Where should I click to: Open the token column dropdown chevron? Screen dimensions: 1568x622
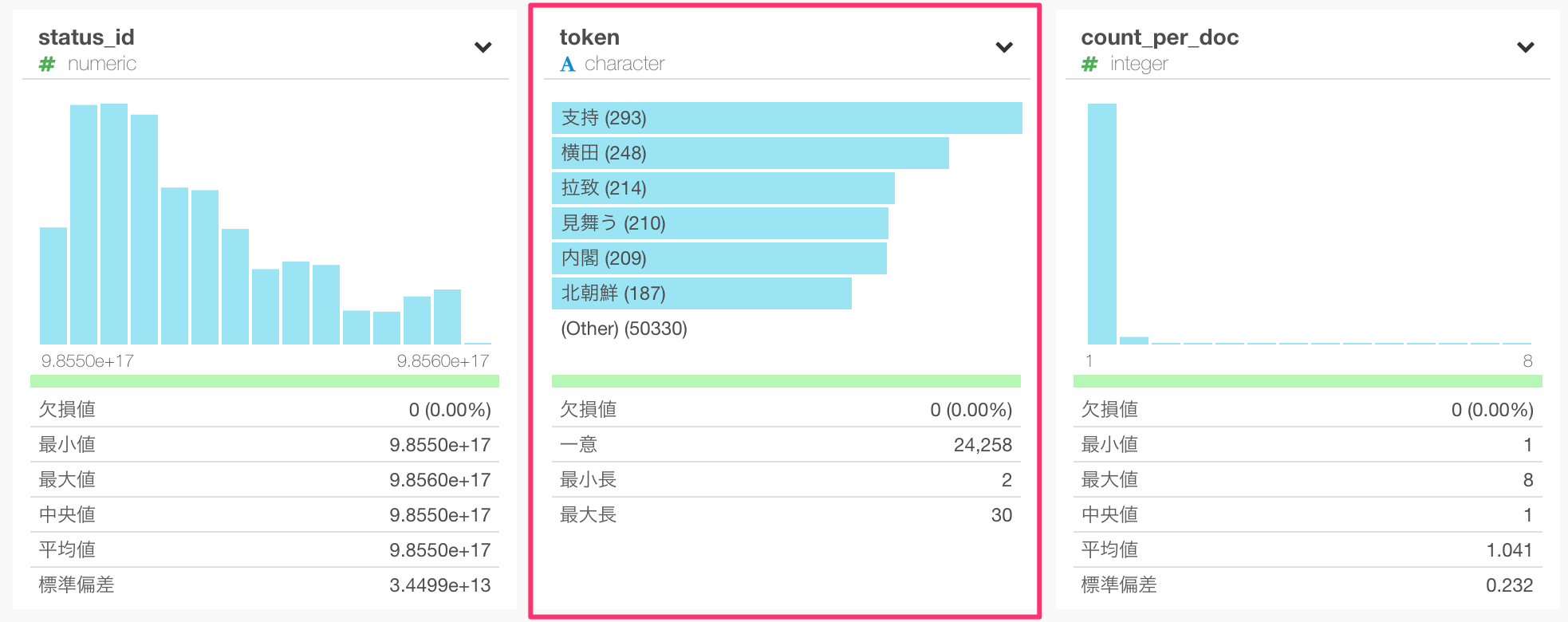pos(1004,47)
